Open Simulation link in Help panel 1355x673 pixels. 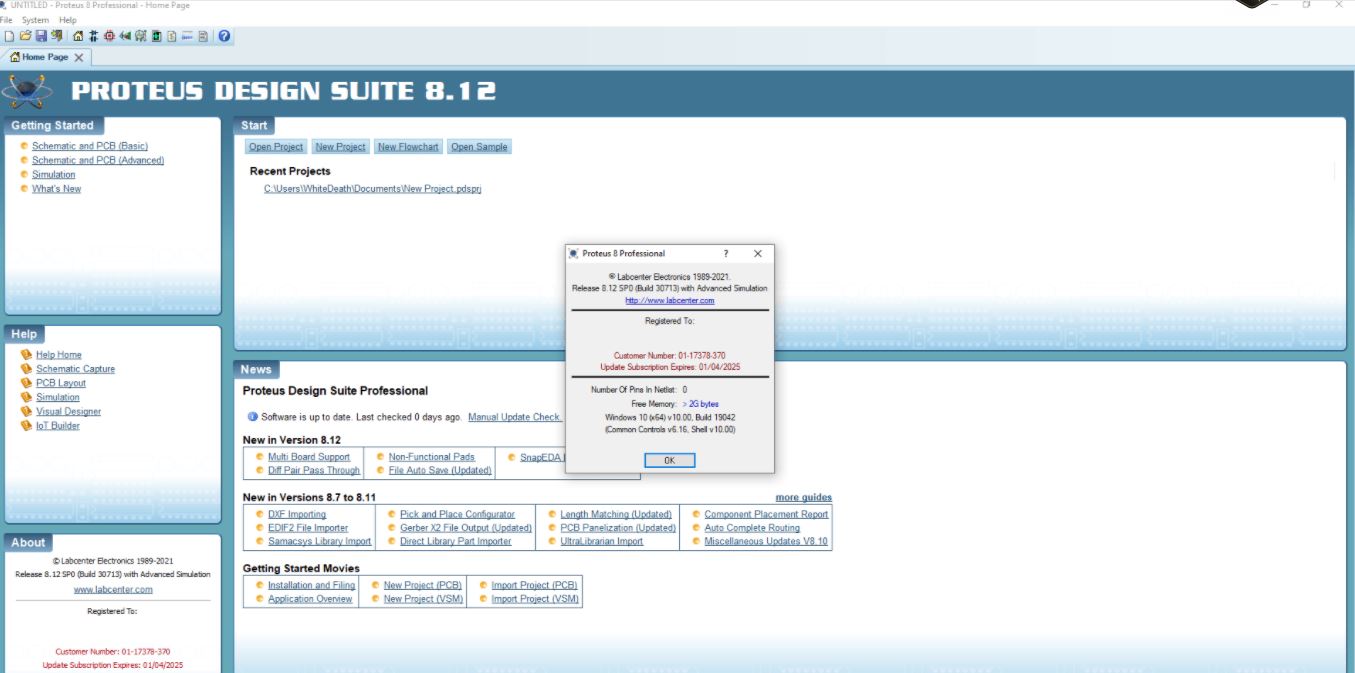[x=58, y=397]
